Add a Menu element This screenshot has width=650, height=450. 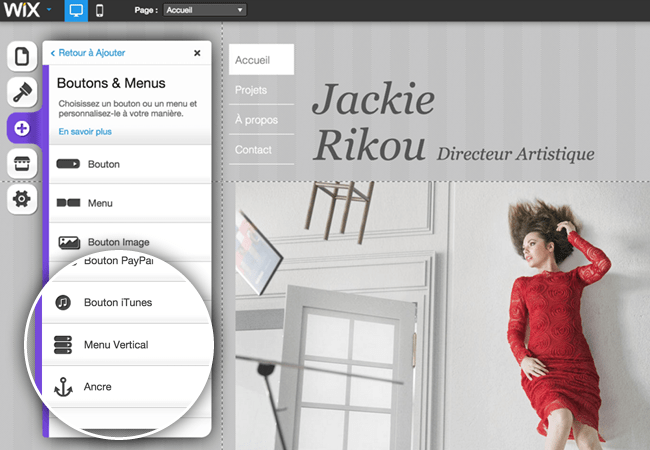pyautogui.click(x=130, y=203)
